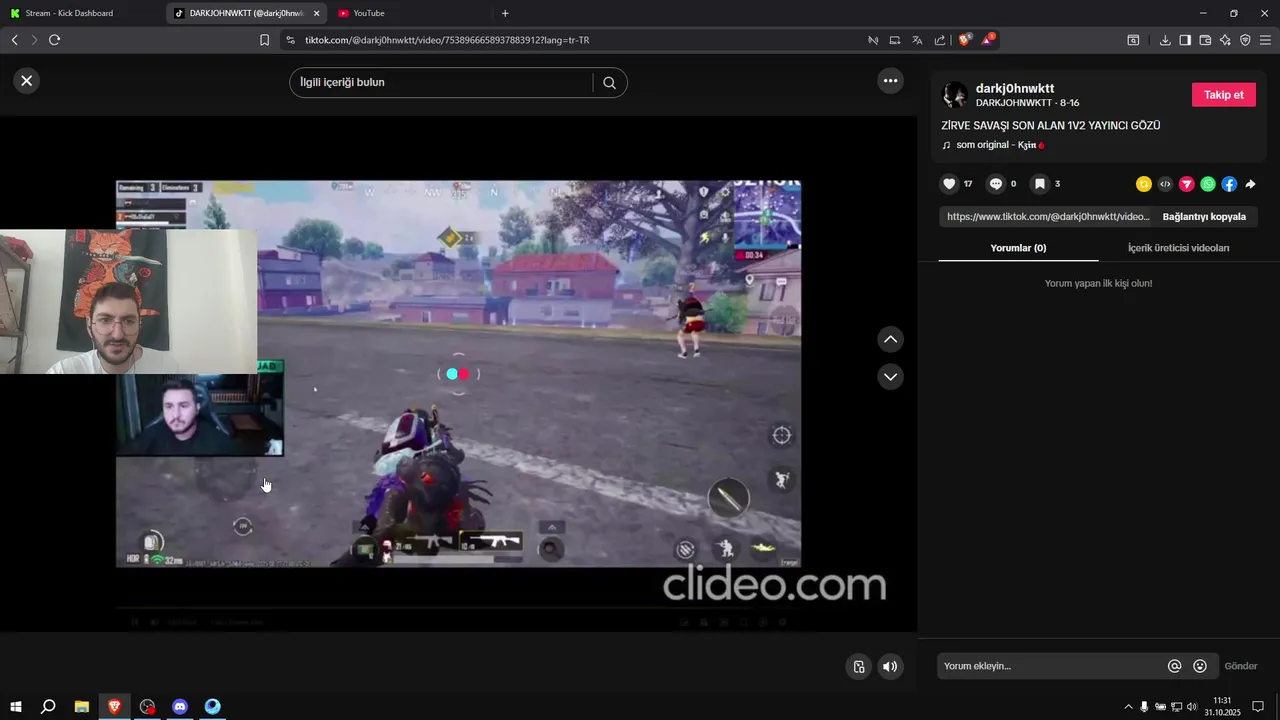The image size is (1280, 720).
Task: Click the darkj0hnwktt profile avatar
Action: pos(955,95)
